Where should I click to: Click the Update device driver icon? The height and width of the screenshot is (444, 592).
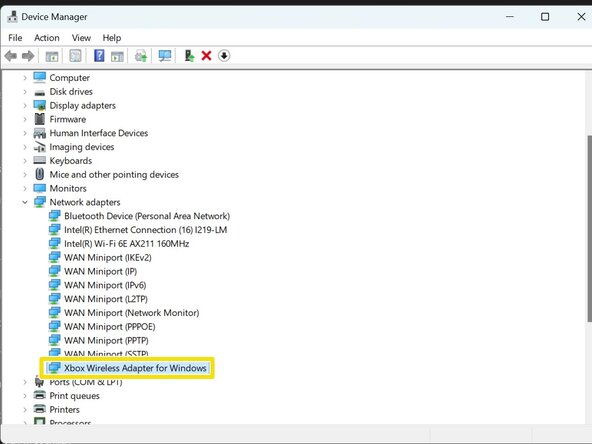pyautogui.click(x=141, y=56)
